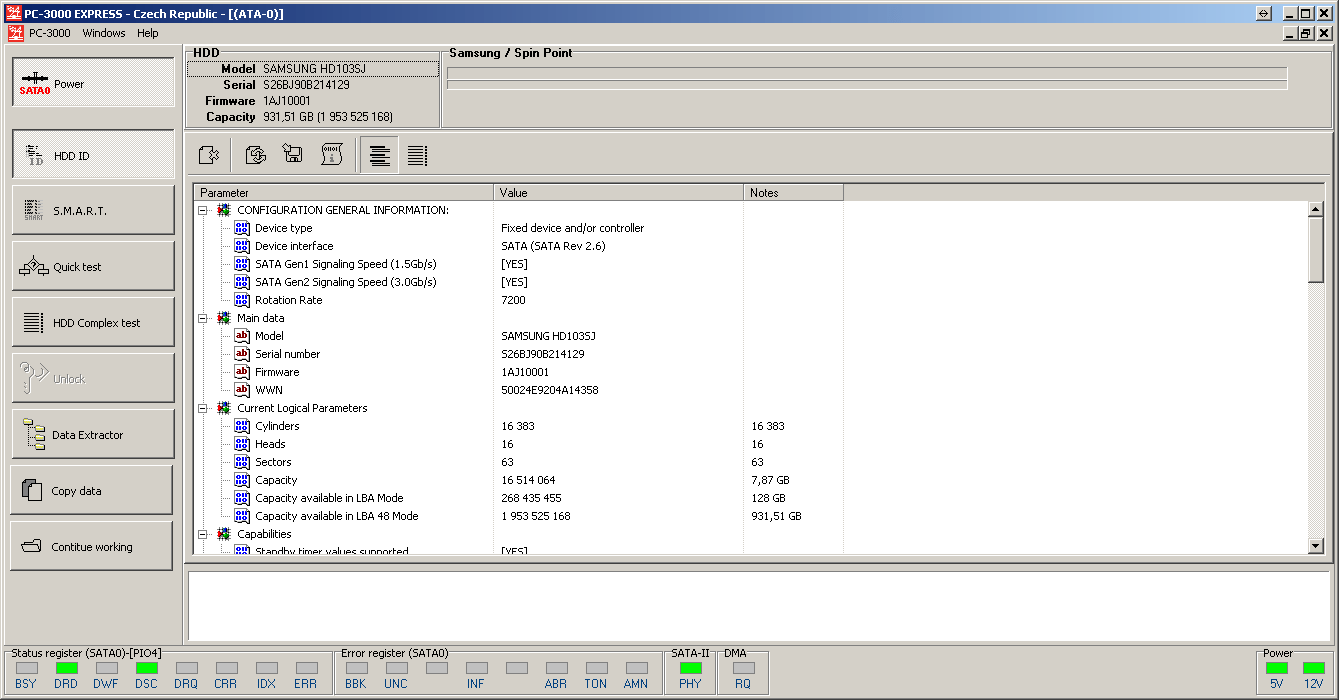Select the 268 435 455 LBA capacity value

(x=531, y=498)
